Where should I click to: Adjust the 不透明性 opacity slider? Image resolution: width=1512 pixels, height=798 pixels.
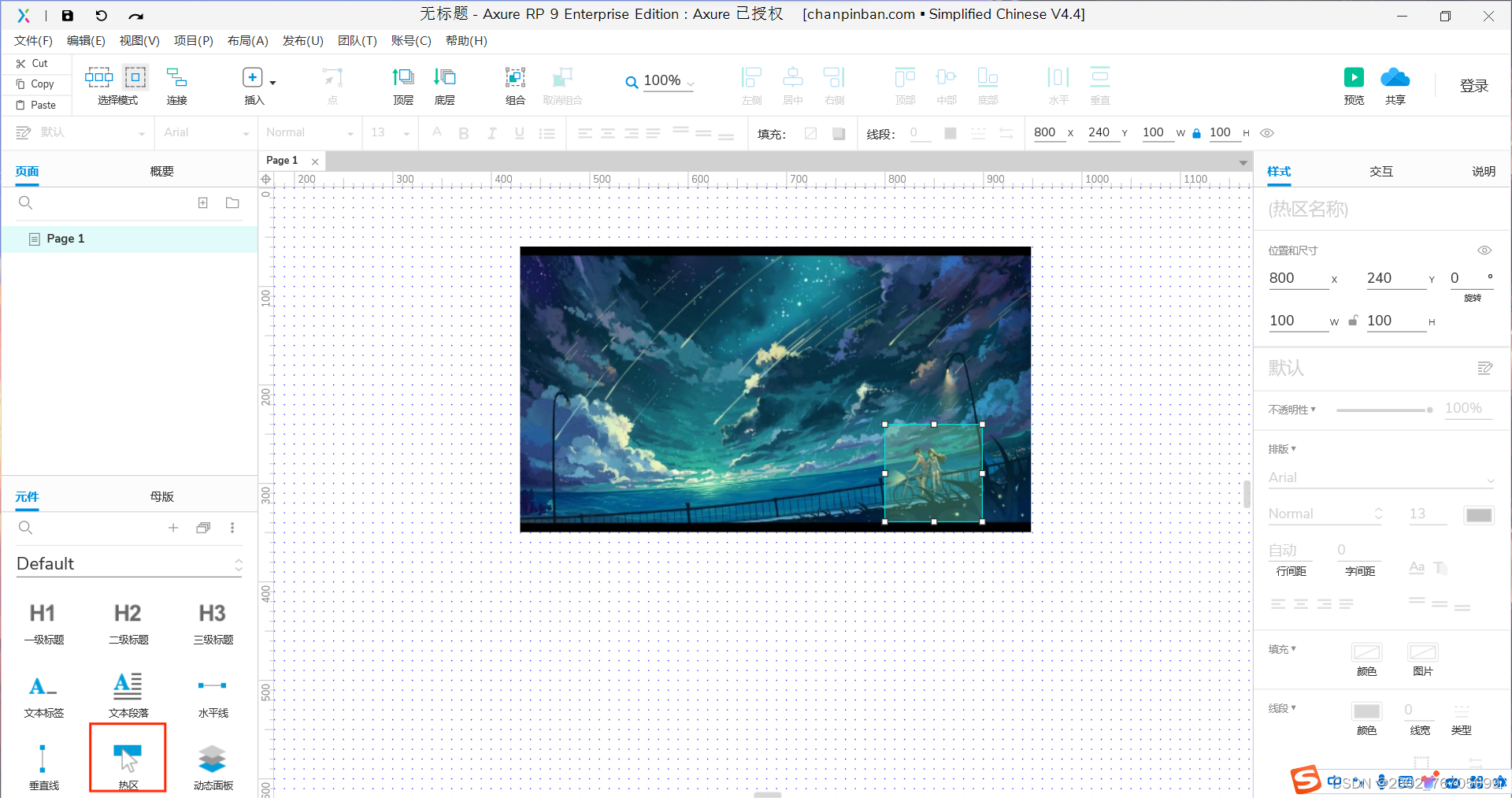coord(1384,410)
